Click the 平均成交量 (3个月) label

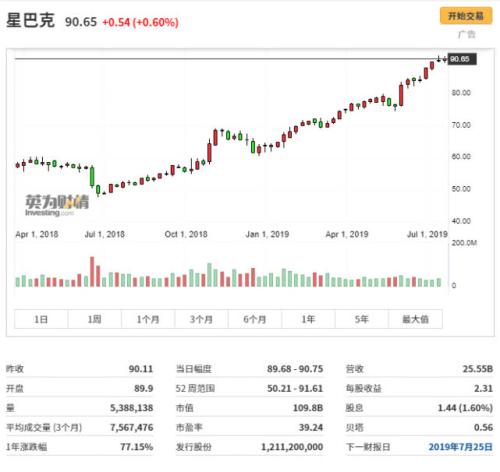tap(44, 427)
